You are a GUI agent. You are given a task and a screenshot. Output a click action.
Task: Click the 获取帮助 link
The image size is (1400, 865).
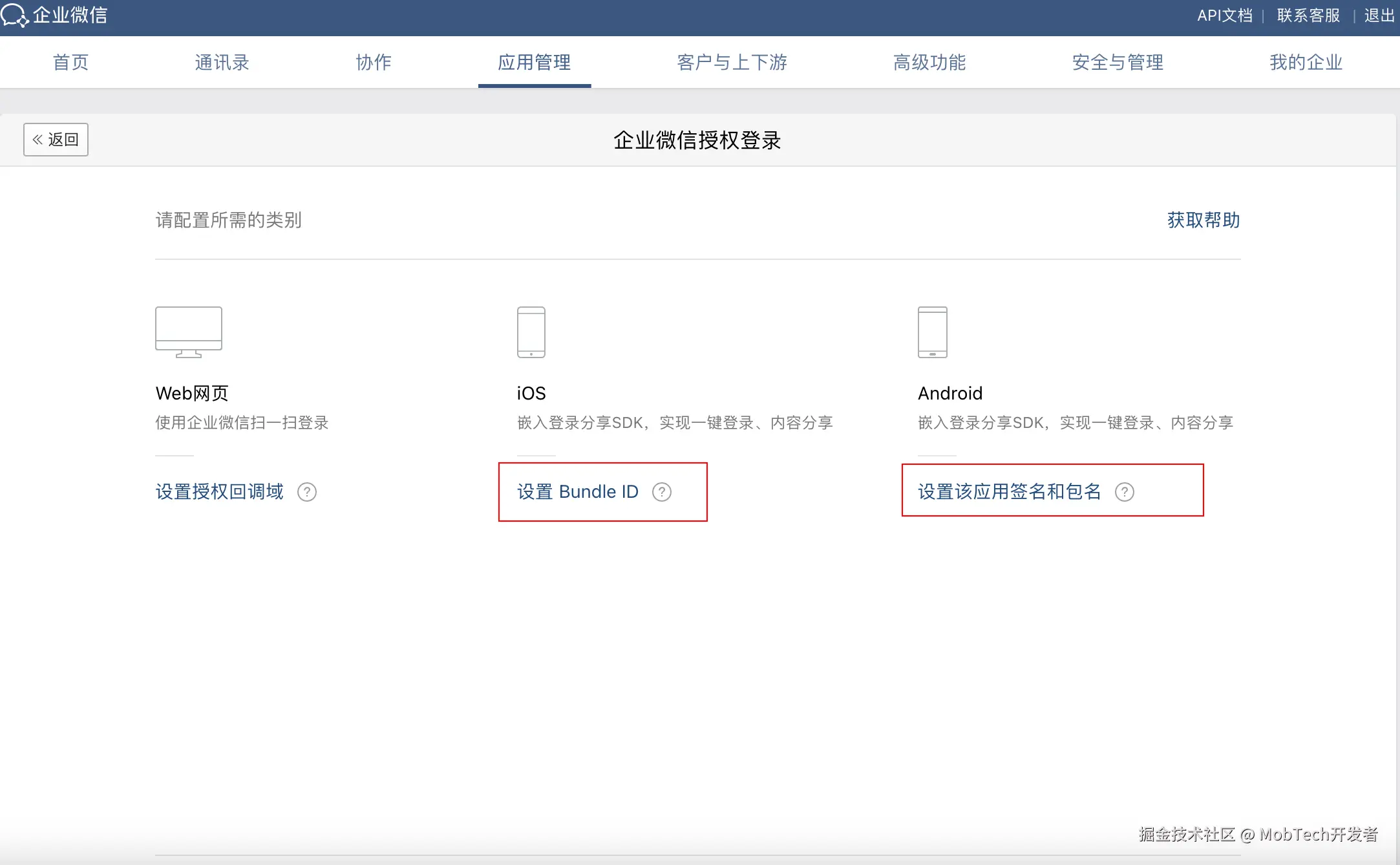tap(1203, 220)
